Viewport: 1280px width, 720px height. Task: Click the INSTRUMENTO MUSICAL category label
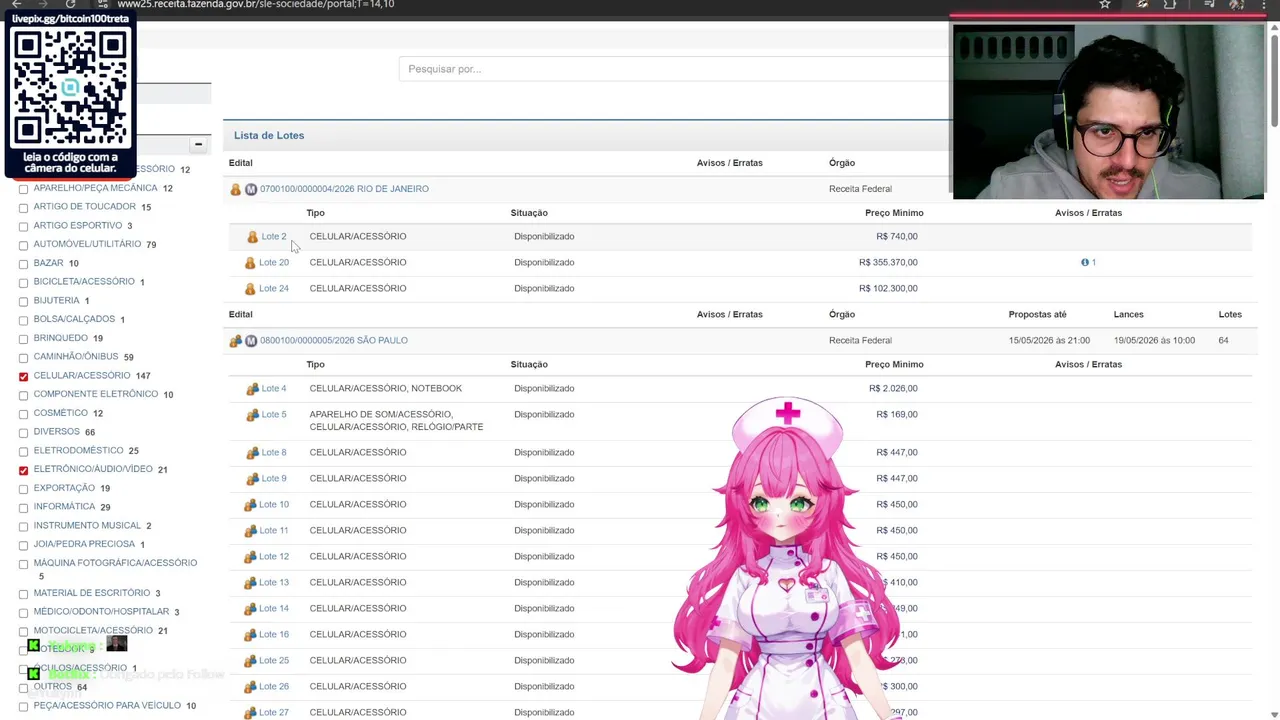pyautogui.click(x=87, y=526)
